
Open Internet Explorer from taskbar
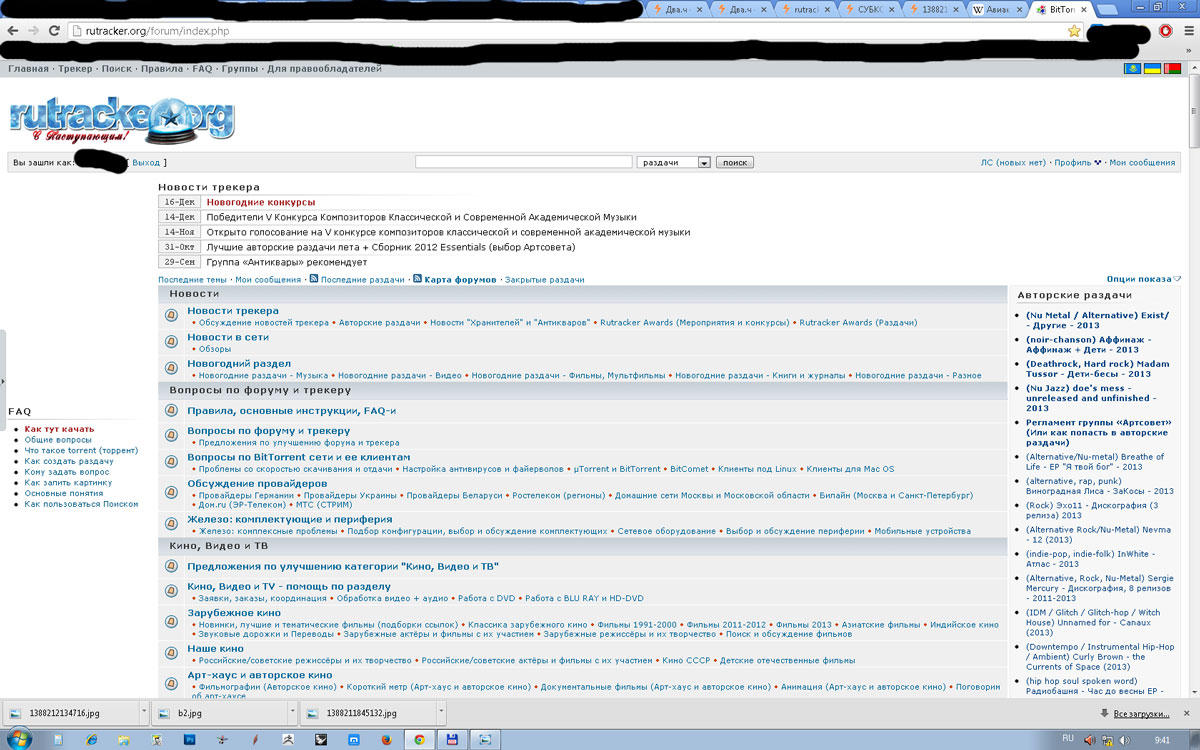point(91,739)
